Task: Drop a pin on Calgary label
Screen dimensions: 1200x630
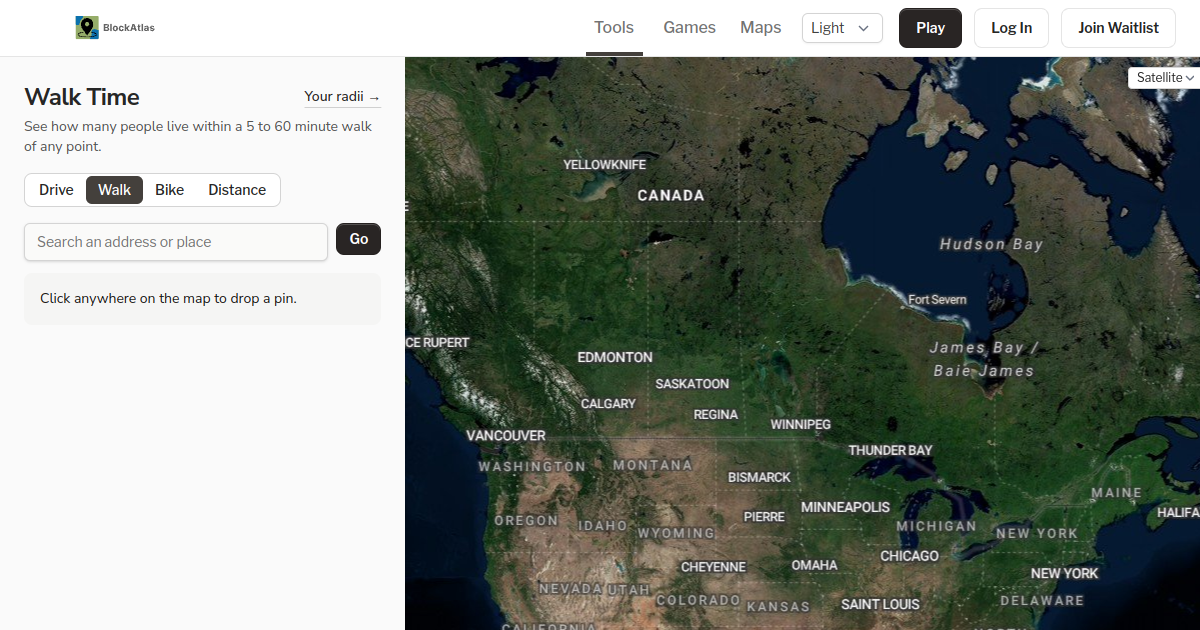Action: coord(608,404)
